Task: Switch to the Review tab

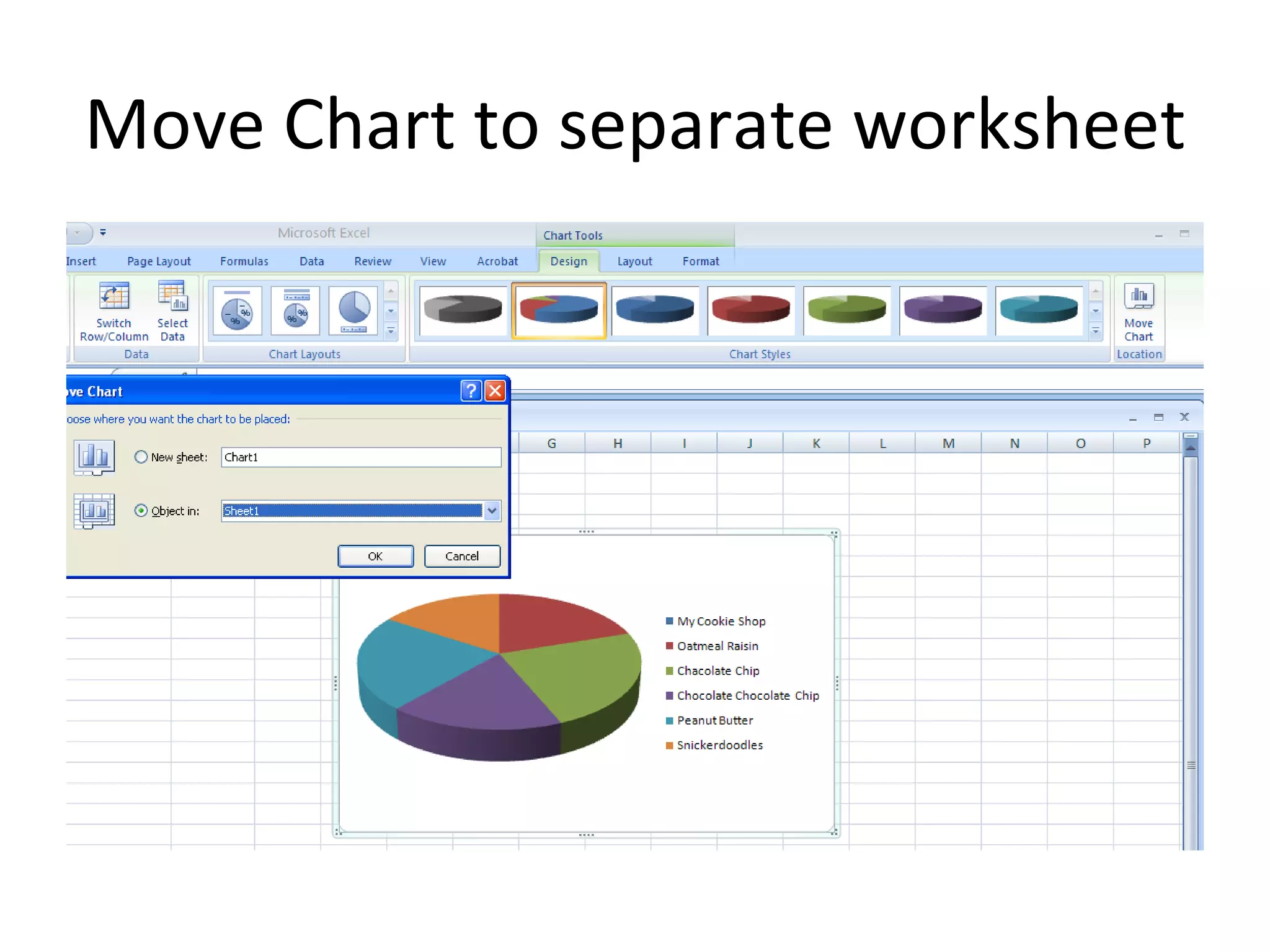Action: (x=373, y=262)
